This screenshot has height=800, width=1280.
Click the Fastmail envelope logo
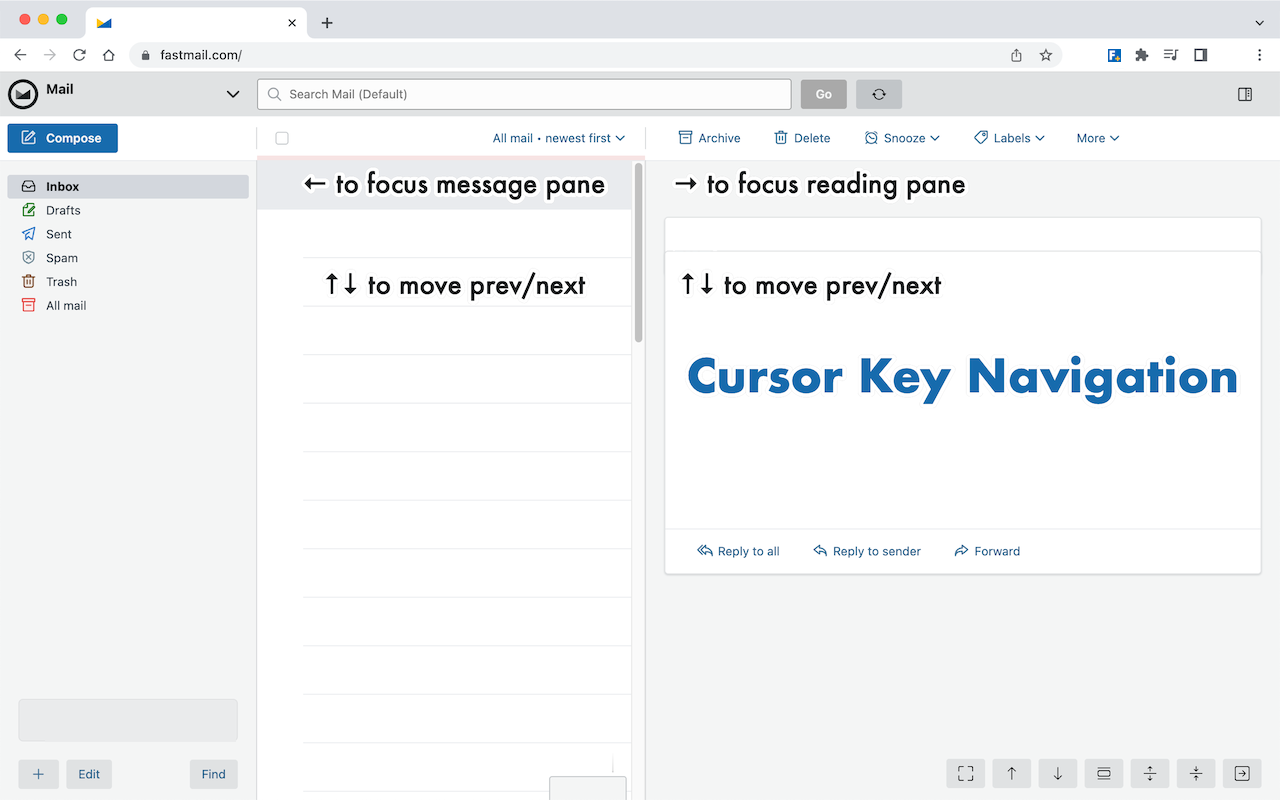click(x=22, y=93)
